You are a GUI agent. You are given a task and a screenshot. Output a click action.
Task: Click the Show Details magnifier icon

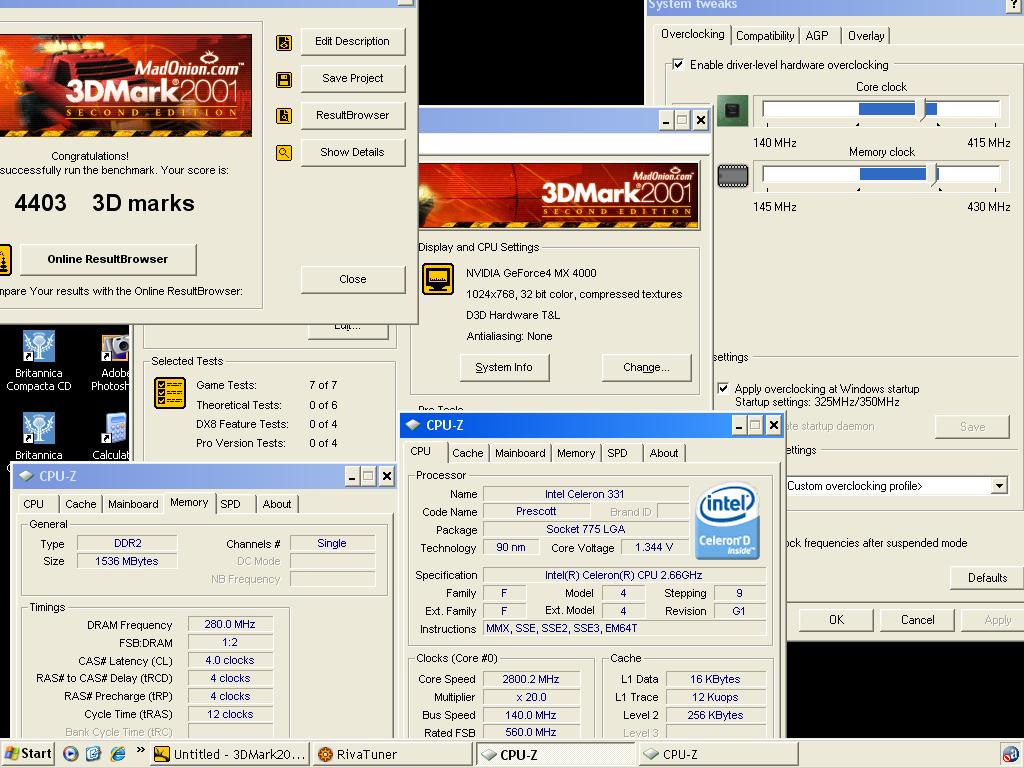pos(284,153)
